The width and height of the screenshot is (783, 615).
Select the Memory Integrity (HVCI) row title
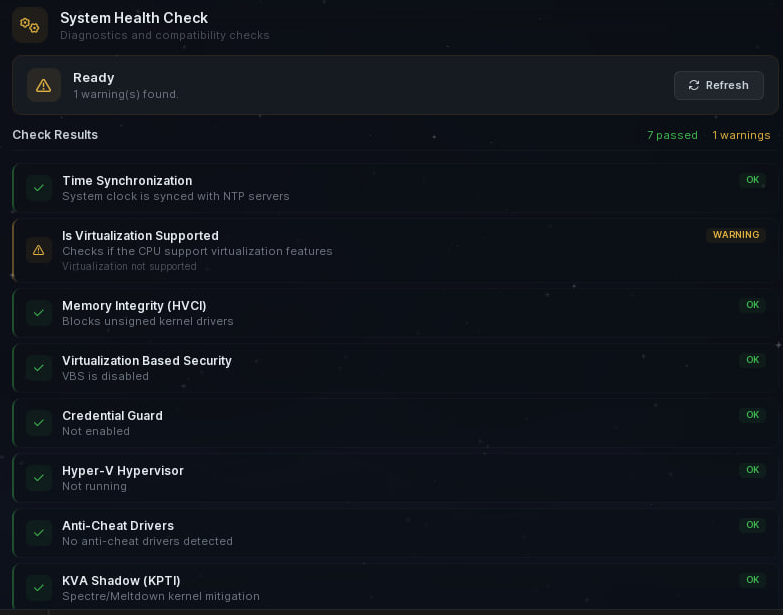pyautogui.click(x=134, y=305)
